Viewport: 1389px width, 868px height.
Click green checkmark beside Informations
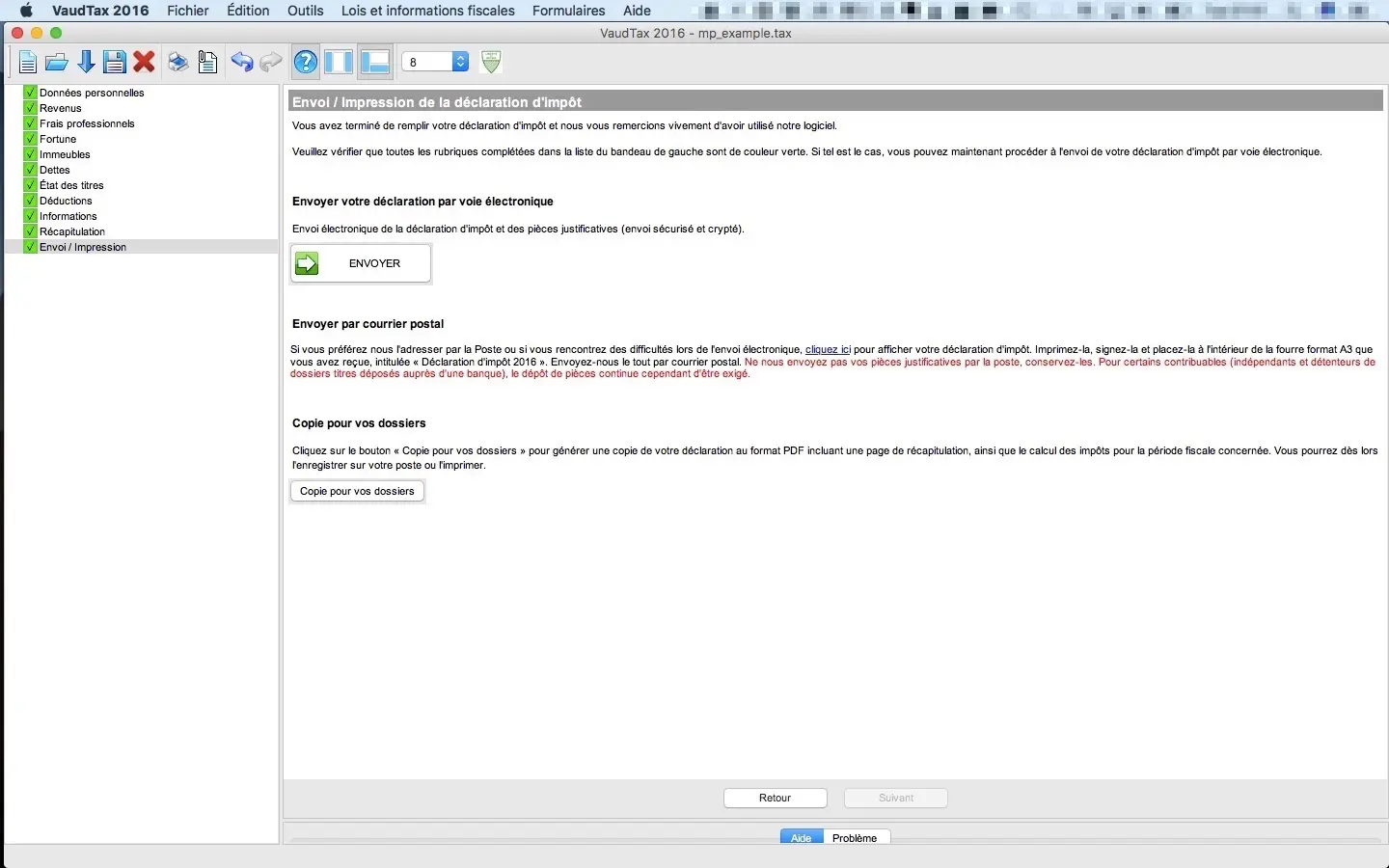[x=30, y=216]
